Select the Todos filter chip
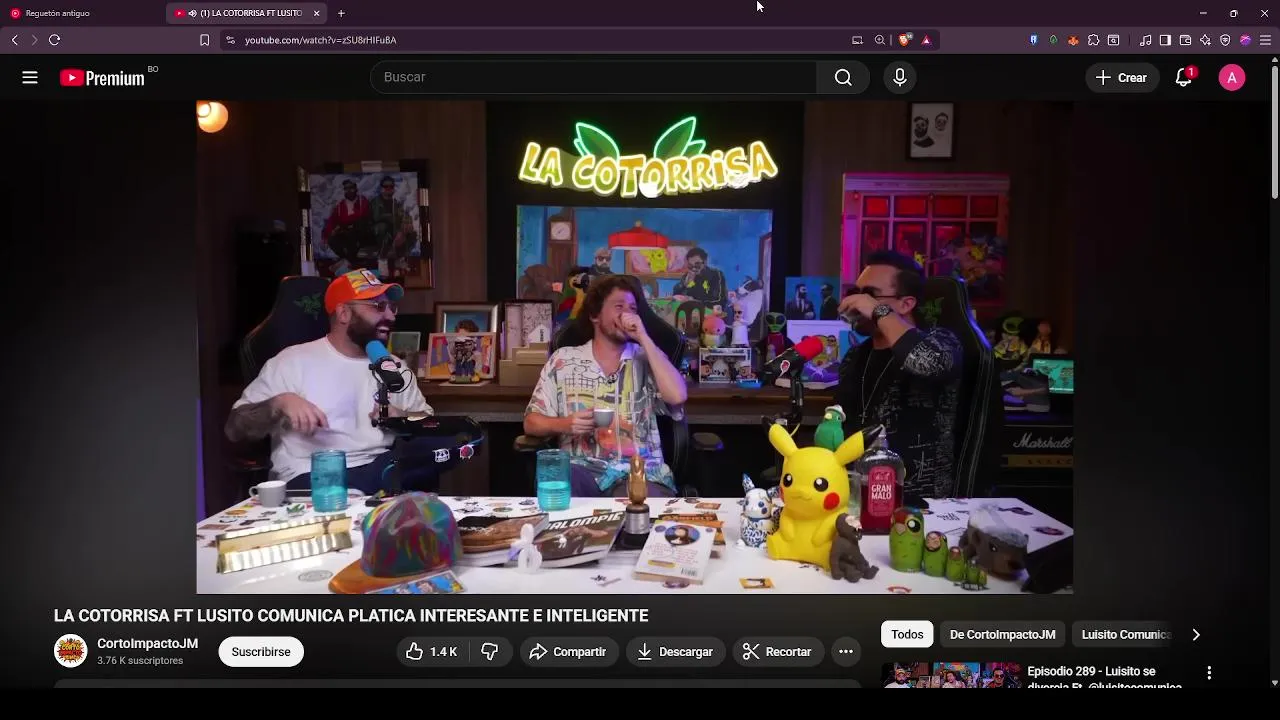 907,634
